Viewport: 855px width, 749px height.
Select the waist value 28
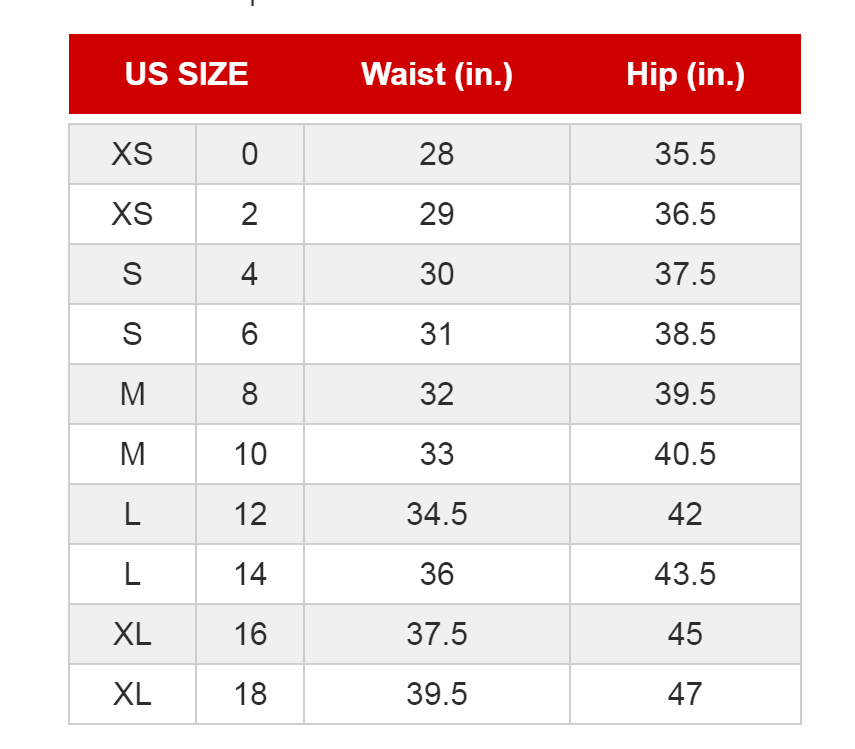[x=437, y=154]
